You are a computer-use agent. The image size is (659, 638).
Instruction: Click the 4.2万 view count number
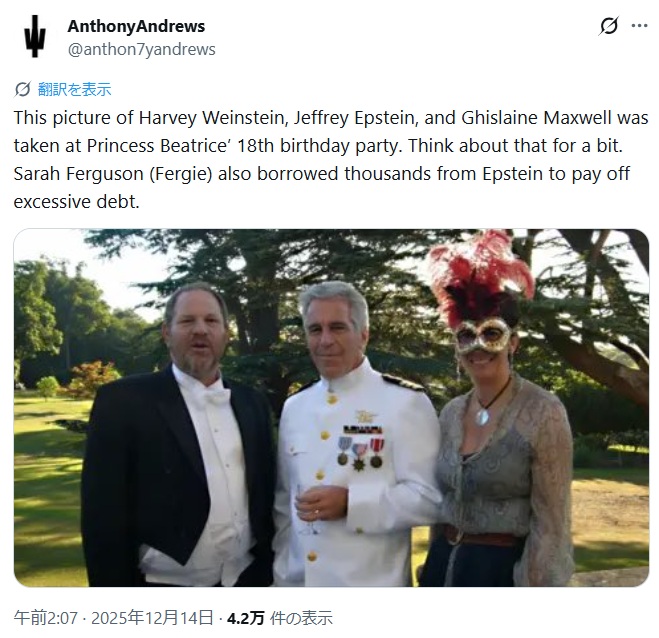click(x=246, y=618)
